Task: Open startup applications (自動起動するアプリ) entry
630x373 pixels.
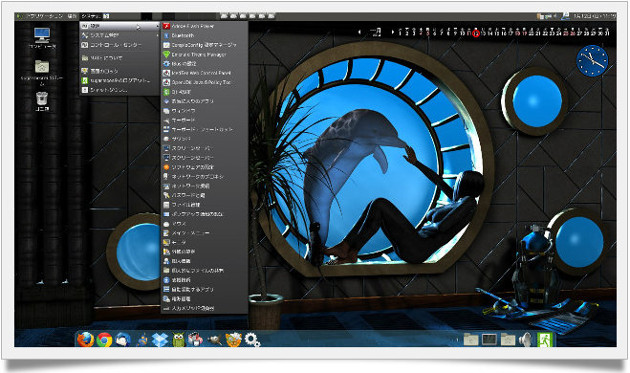Action: 204,289
